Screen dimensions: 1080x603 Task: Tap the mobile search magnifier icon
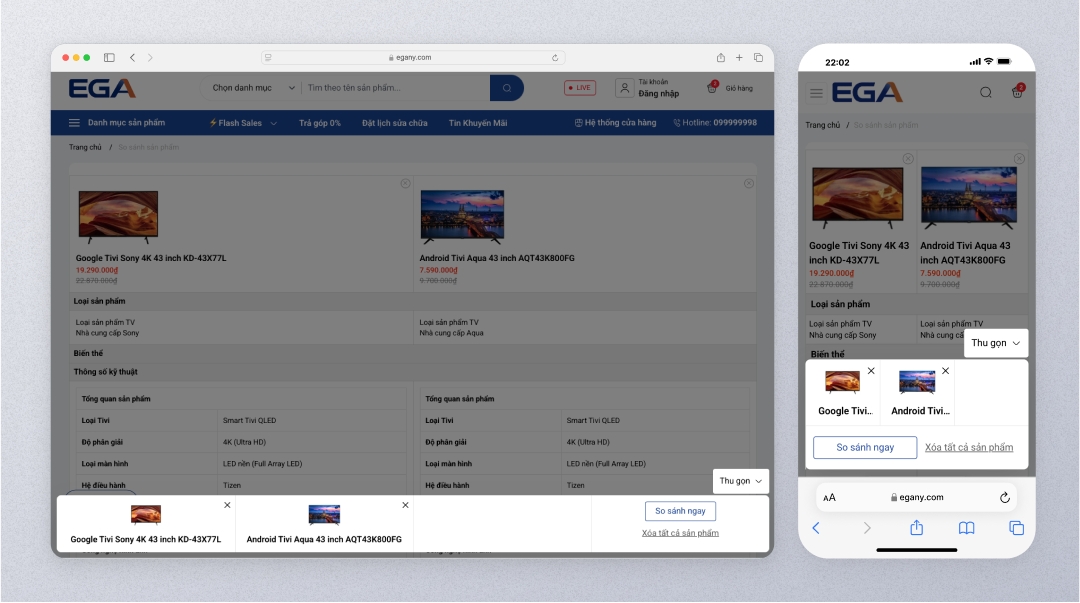click(x=986, y=93)
